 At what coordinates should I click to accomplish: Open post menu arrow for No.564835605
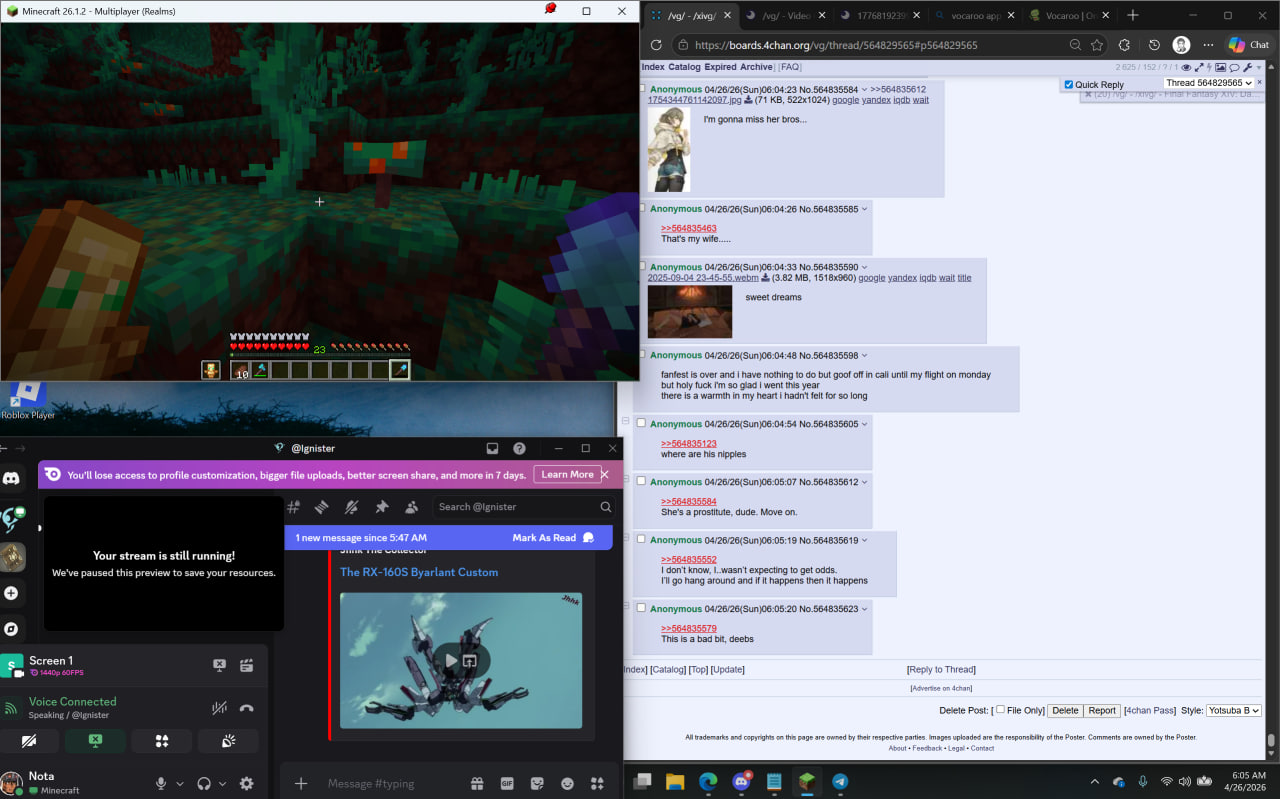pos(865,424)
